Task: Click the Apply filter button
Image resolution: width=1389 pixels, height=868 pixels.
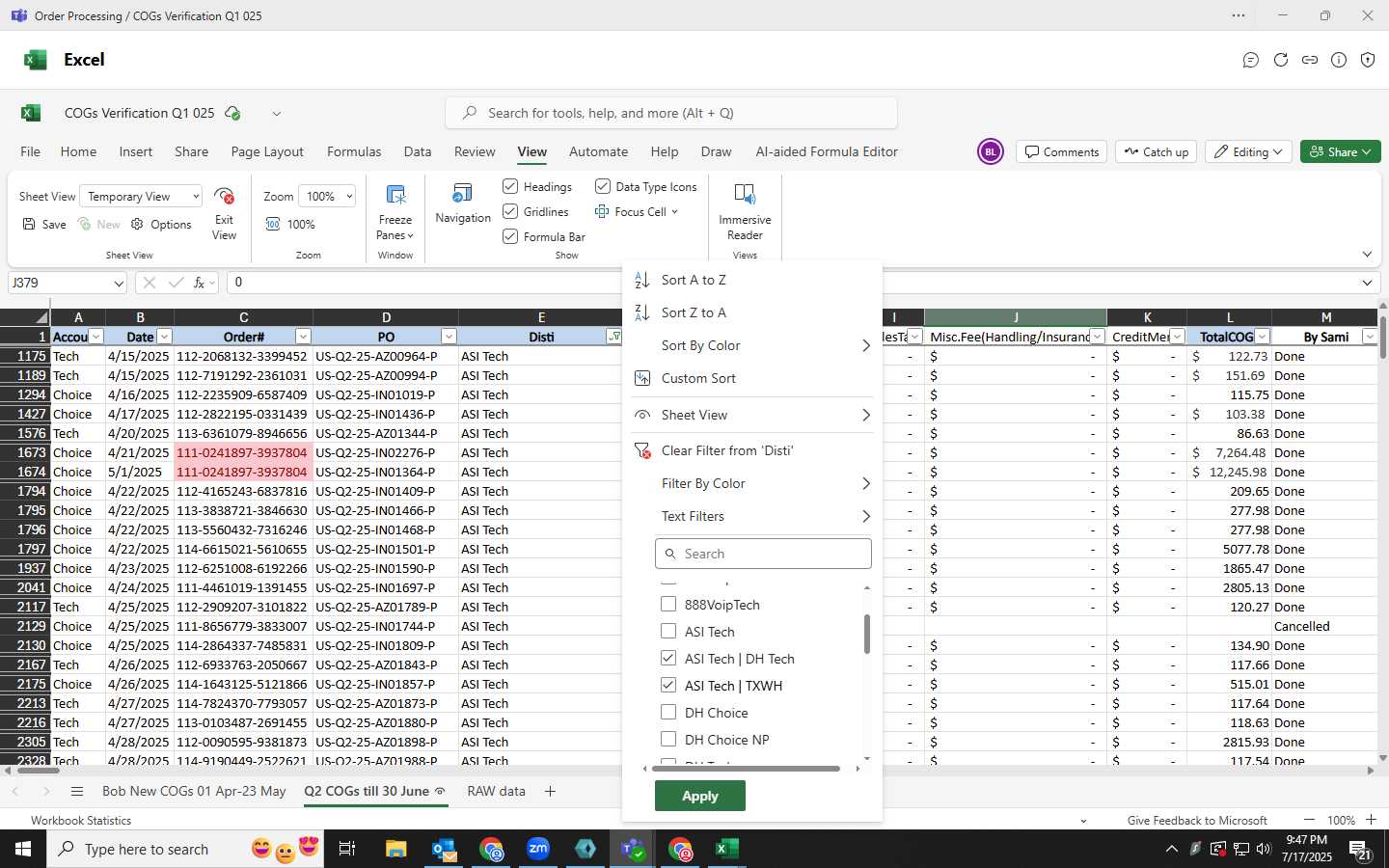Action: tap(700, 796)
